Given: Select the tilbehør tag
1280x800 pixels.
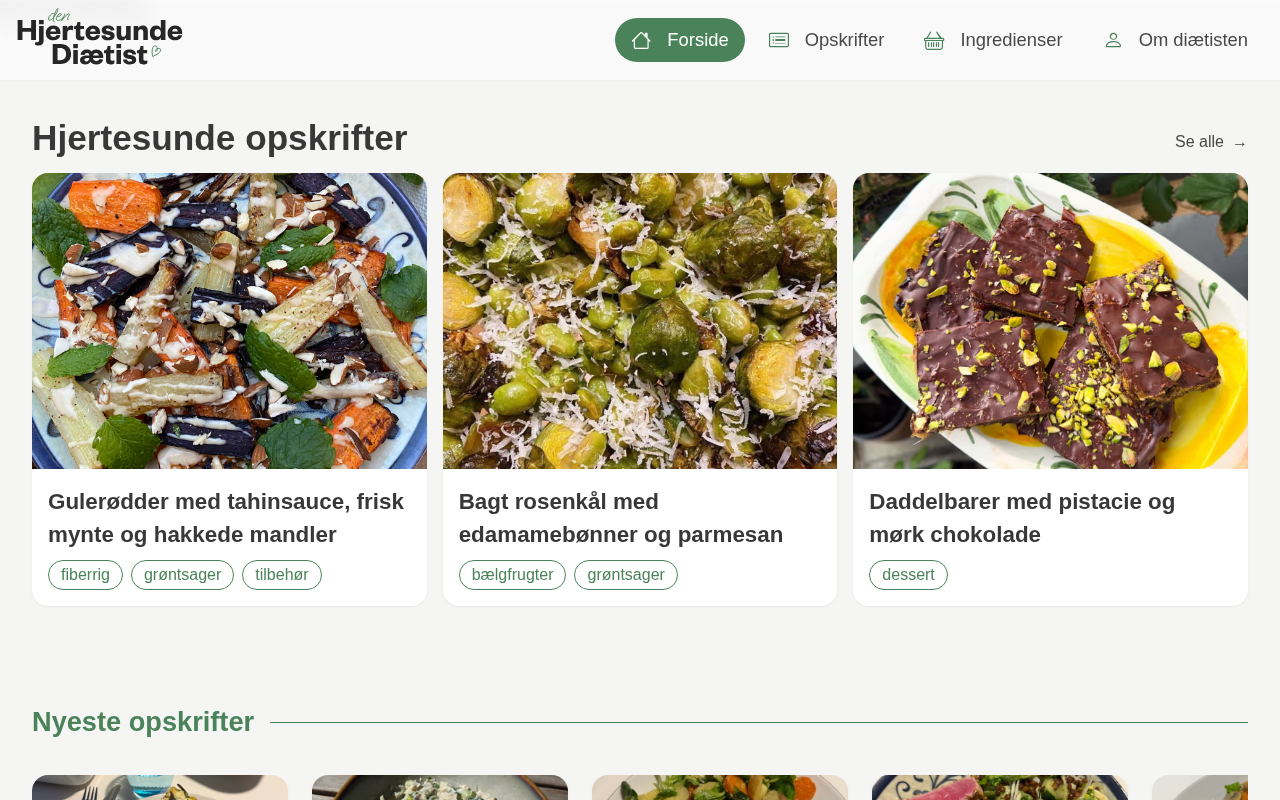Looking at the screenshot, I should coord(282,575).
